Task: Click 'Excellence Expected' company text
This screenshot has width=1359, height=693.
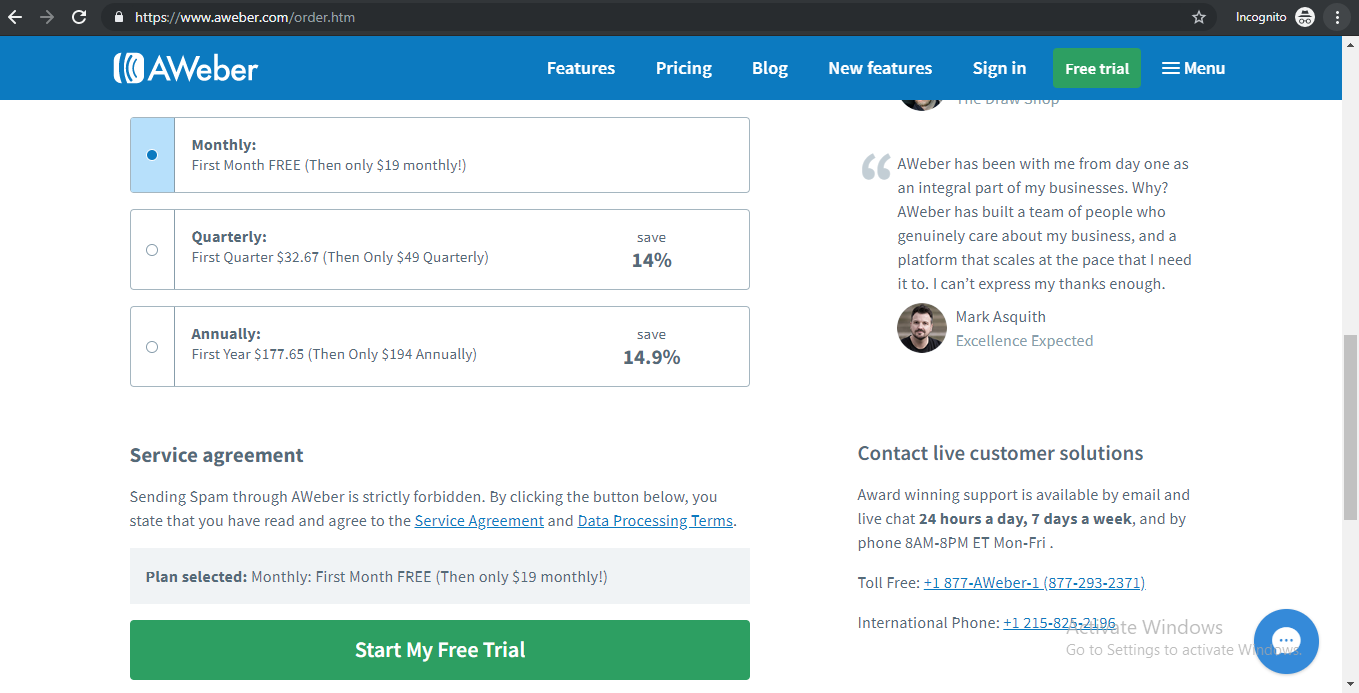Action: pos(1024,341)
